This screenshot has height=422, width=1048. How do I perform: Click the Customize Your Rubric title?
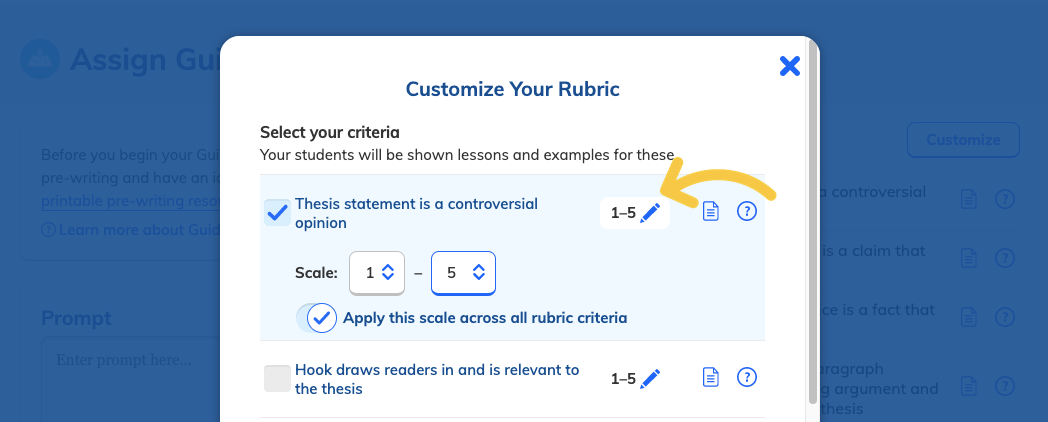[513, 88]
